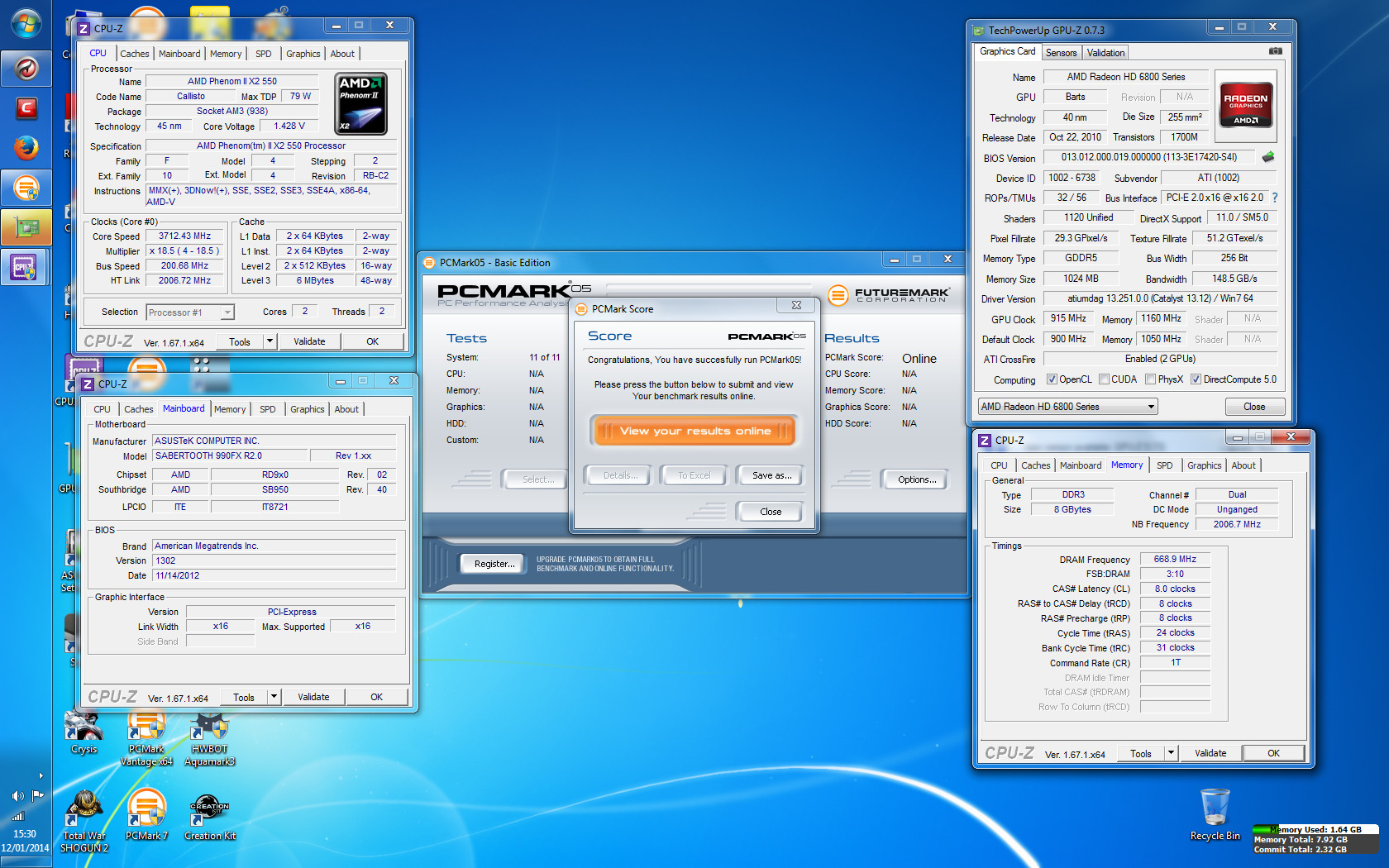Open the Crysis desktop shortcut
This screenshot has height=868, width=1389.
(84, 733)
